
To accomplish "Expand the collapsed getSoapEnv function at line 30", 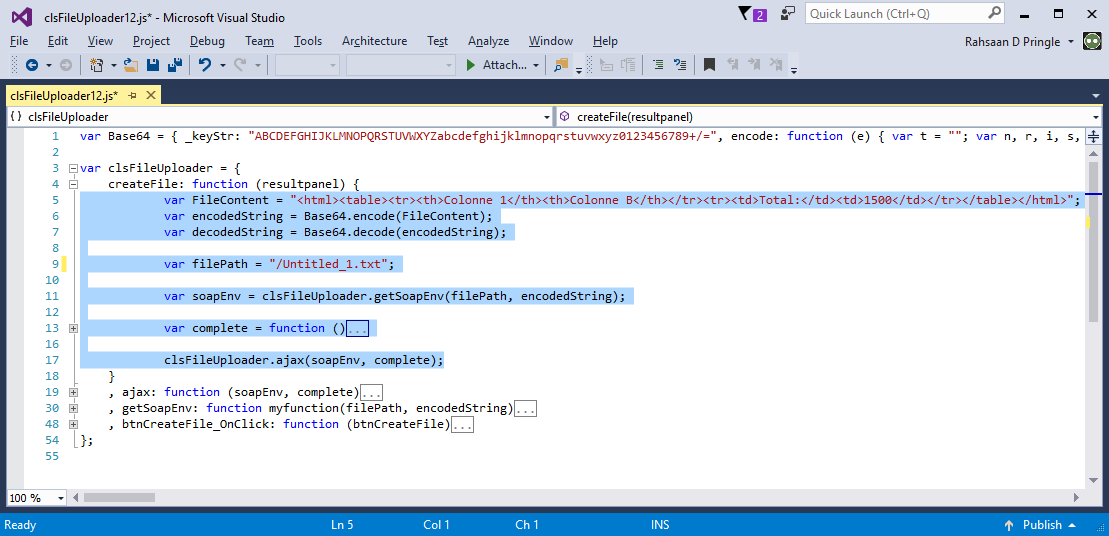I will [x=73, y=408].
